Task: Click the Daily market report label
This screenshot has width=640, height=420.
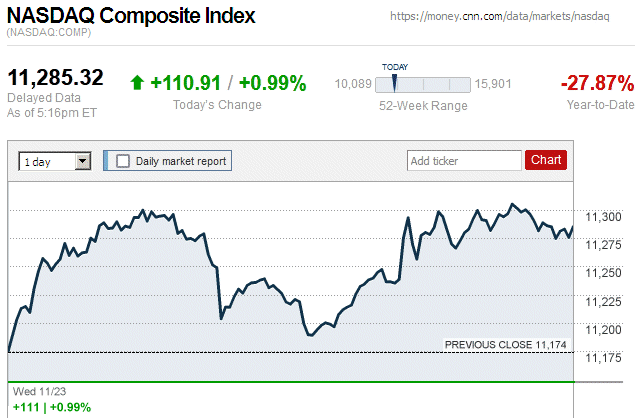Action: [181, 160]
